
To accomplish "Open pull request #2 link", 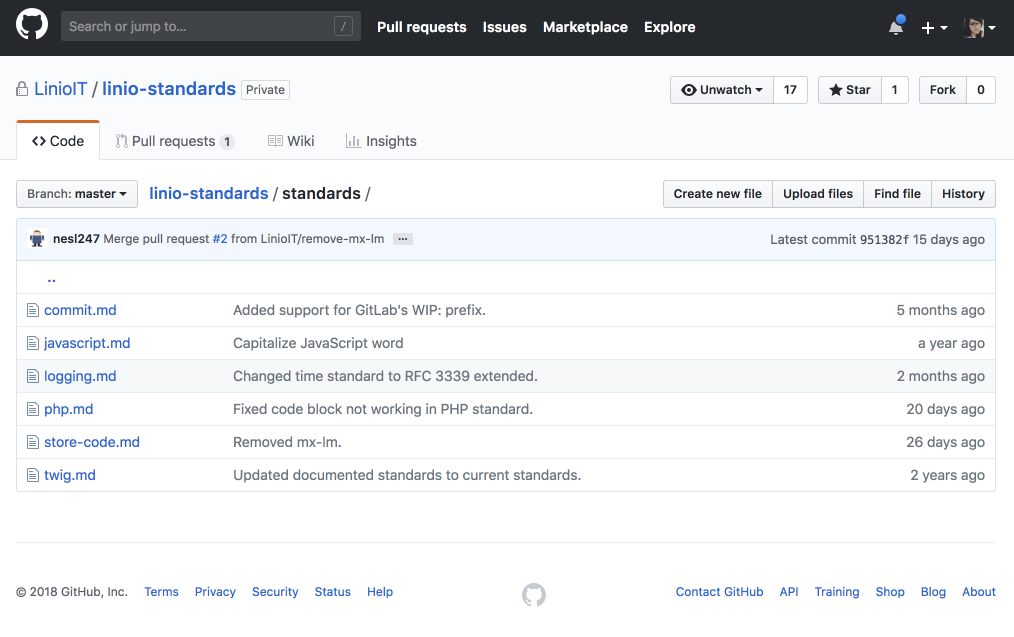I will 220,239.
